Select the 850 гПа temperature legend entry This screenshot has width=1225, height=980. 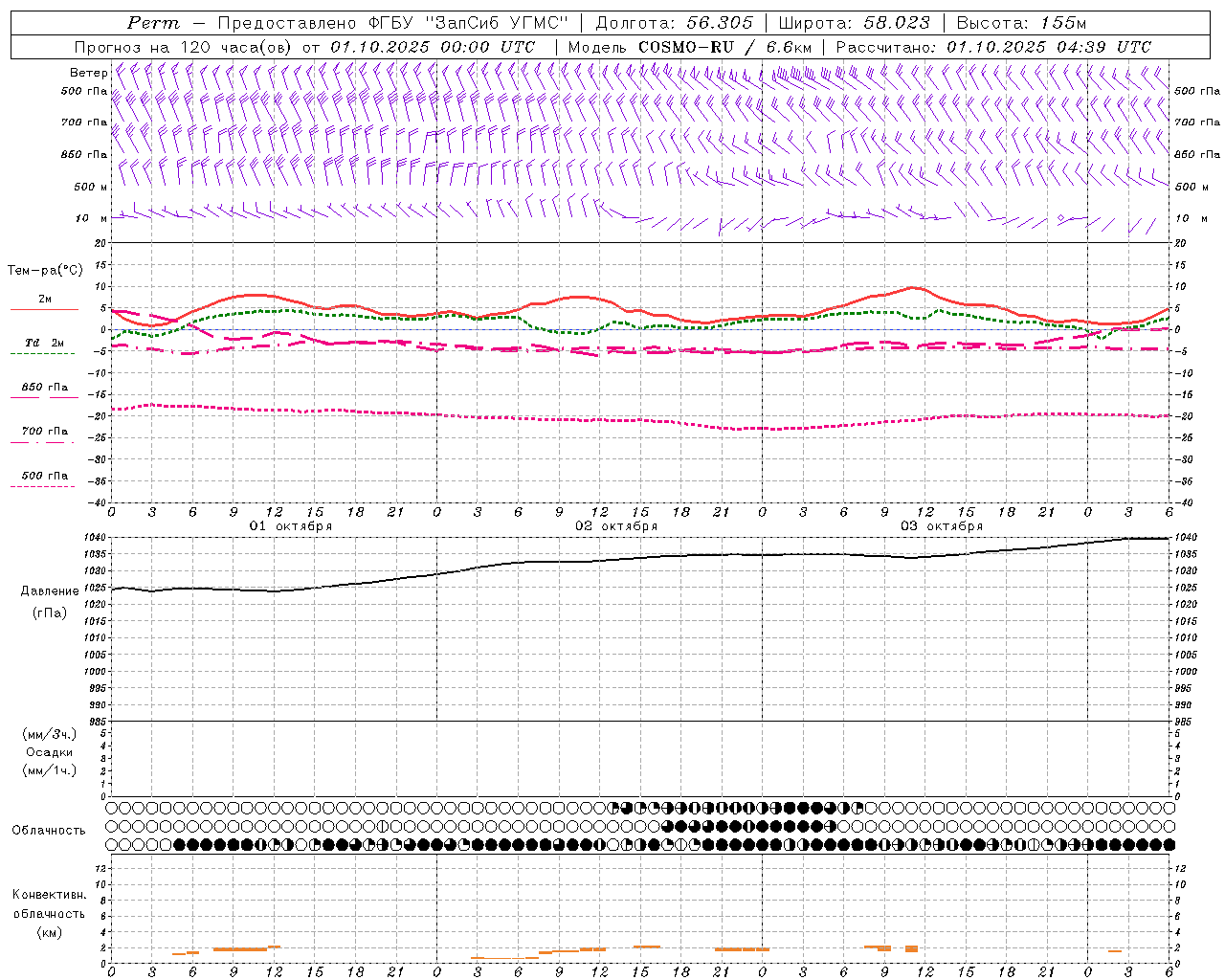point(44,388)
